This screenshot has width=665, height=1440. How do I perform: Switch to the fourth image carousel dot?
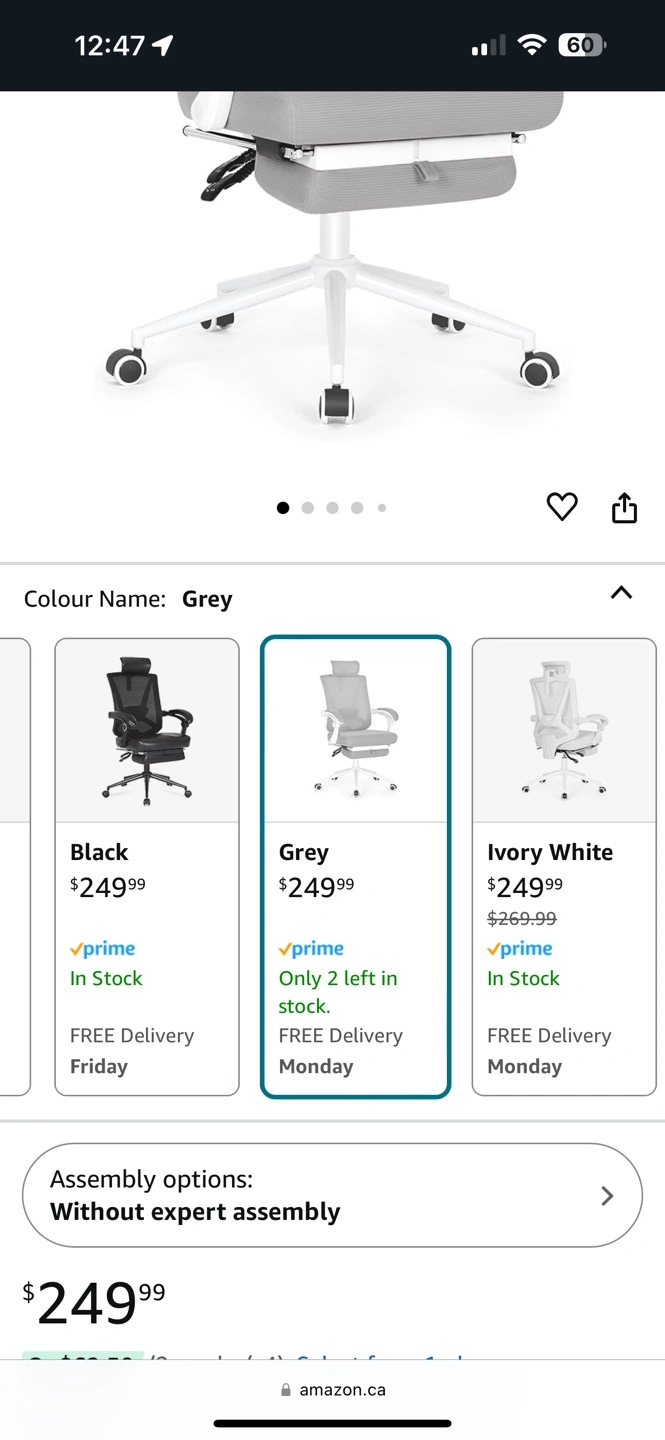[x=357, y=508]
